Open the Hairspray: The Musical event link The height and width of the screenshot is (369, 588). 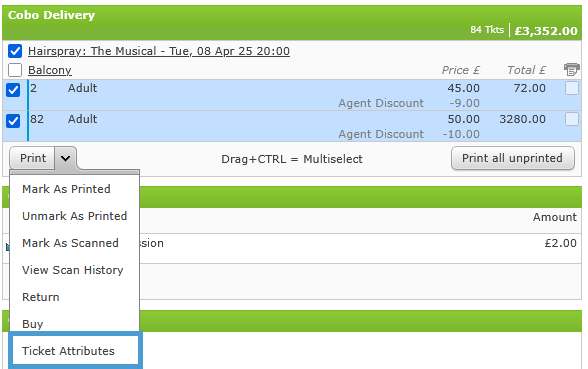pyautogui.click(x=159, y=51)
